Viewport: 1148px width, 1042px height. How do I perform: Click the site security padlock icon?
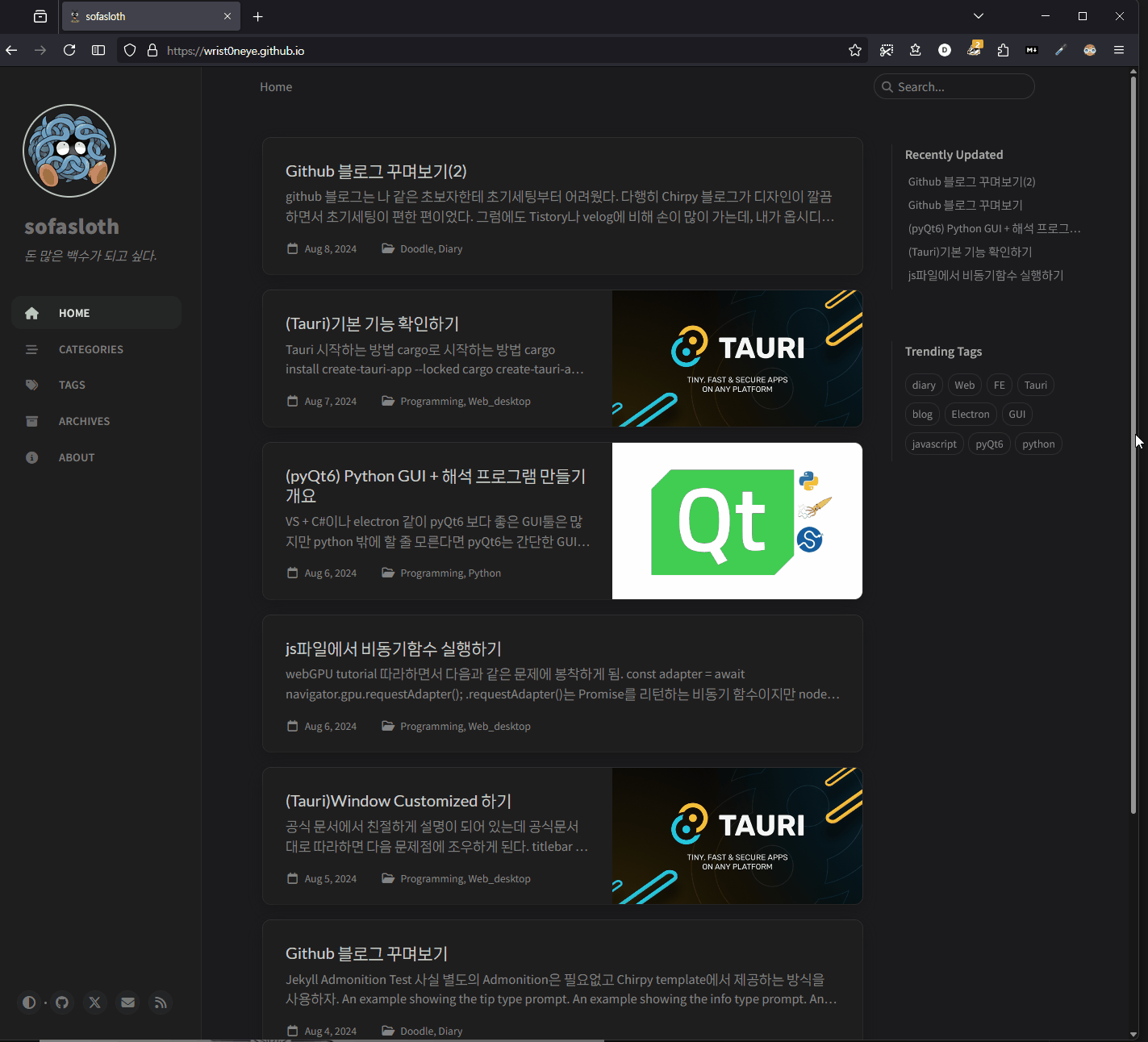[152, 50]
